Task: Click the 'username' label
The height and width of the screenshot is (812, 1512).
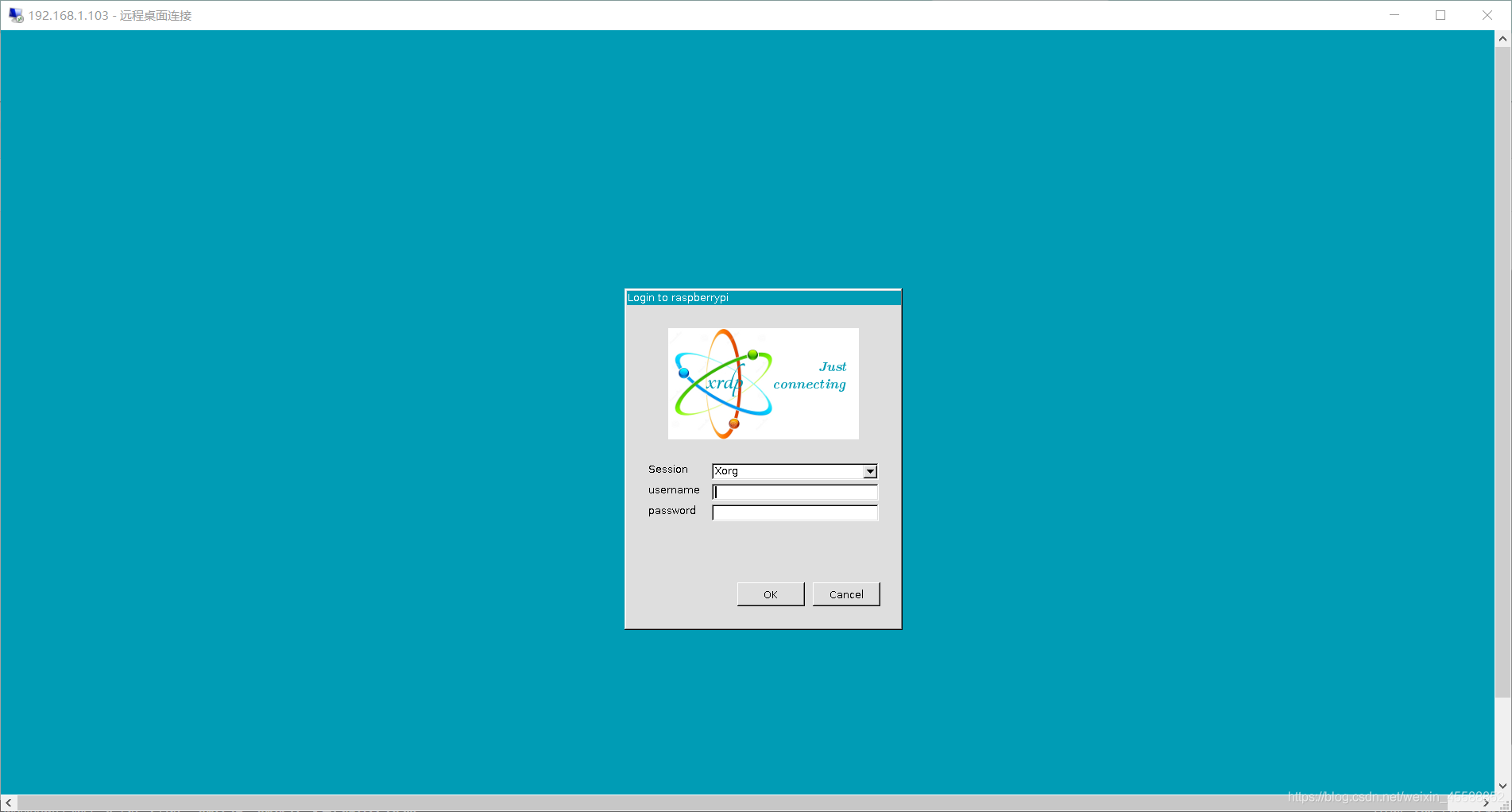Action: 674,490
